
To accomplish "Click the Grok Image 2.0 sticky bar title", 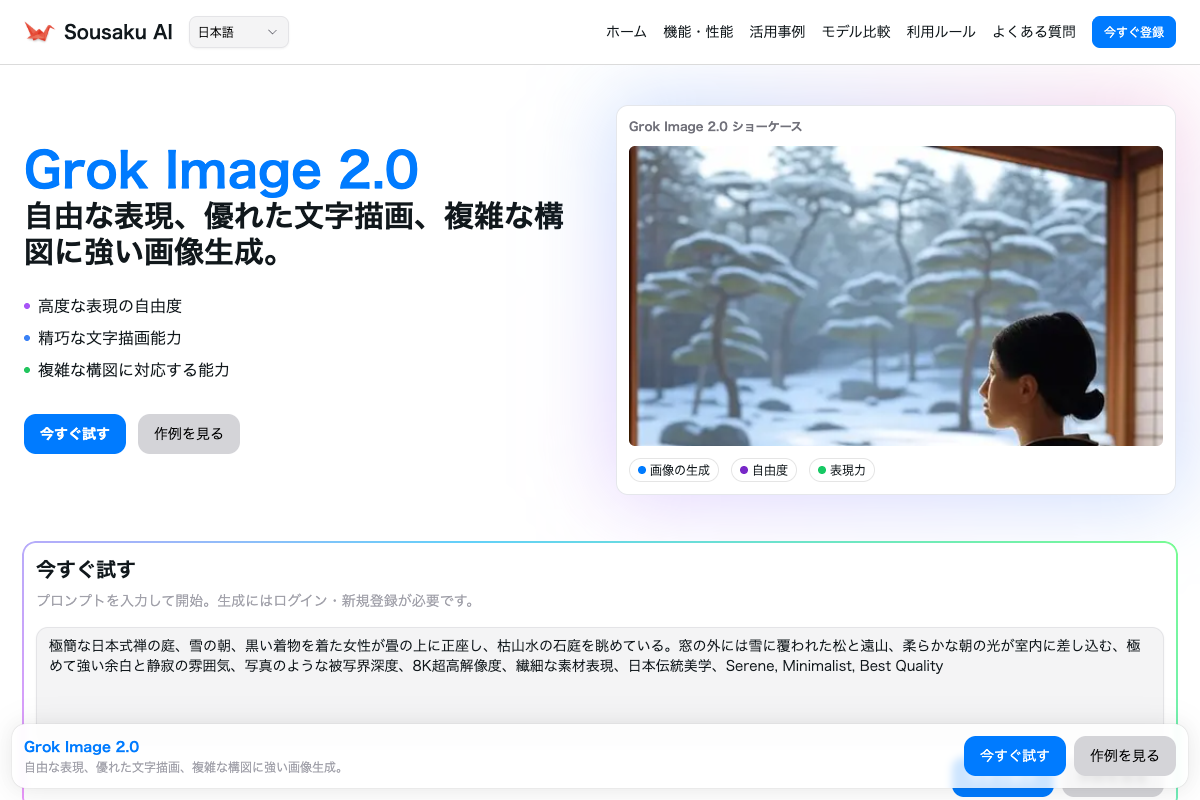I will coord(81,747).
